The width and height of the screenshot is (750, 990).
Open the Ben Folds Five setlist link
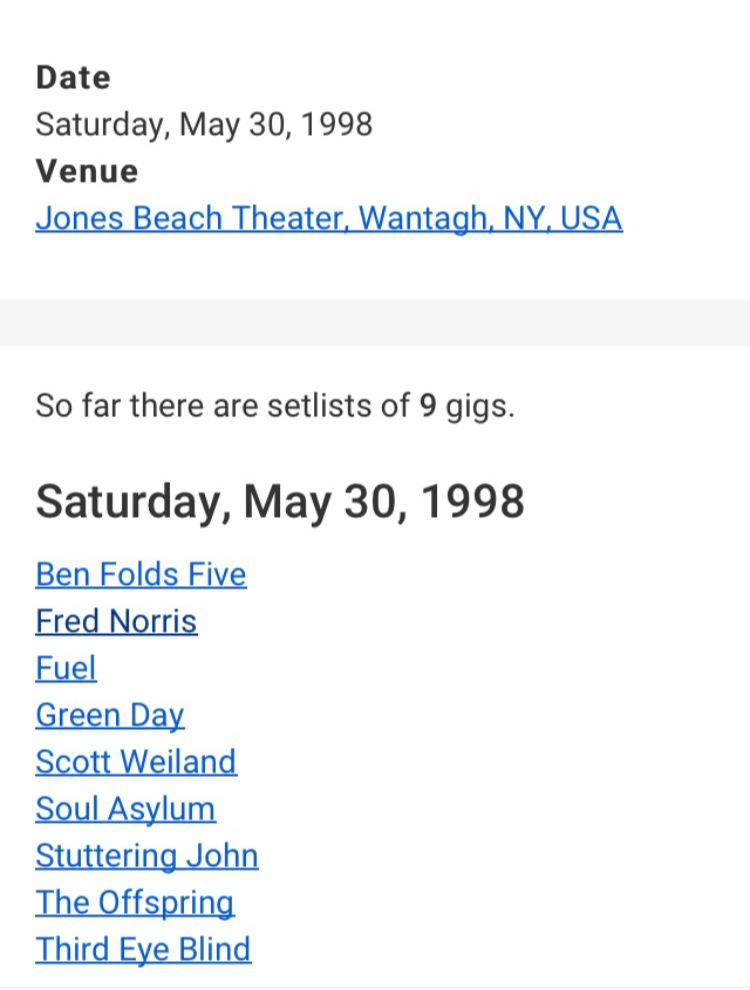tap(140, 575)
